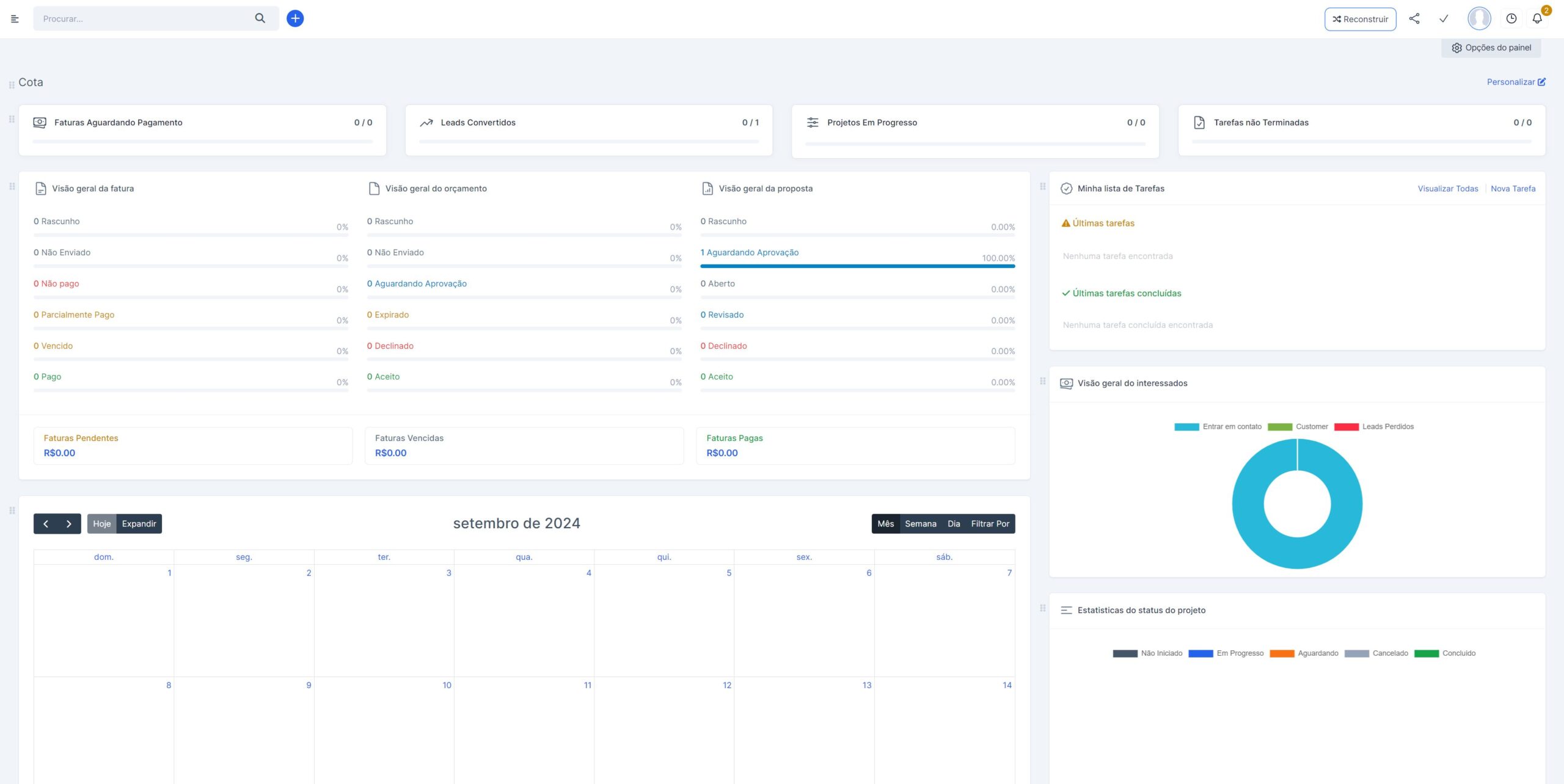Go to previous calendar month

point(45,524)
